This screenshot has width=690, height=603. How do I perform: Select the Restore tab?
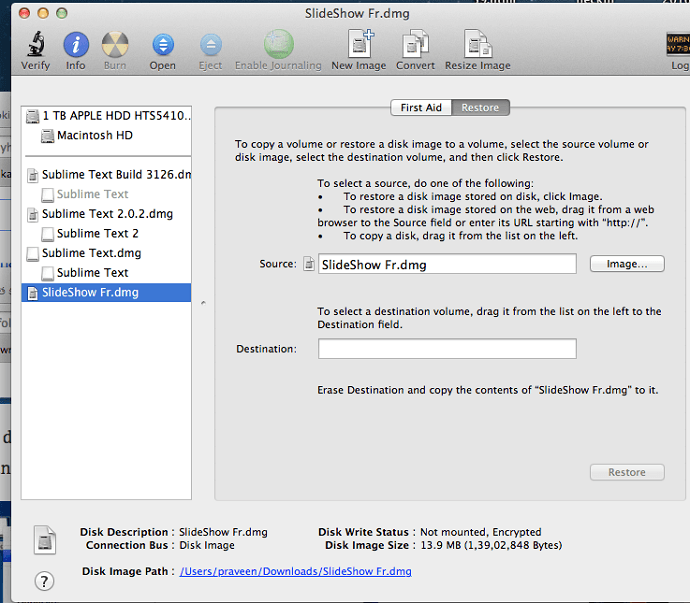pyautogui.click(x=480, y=107)
